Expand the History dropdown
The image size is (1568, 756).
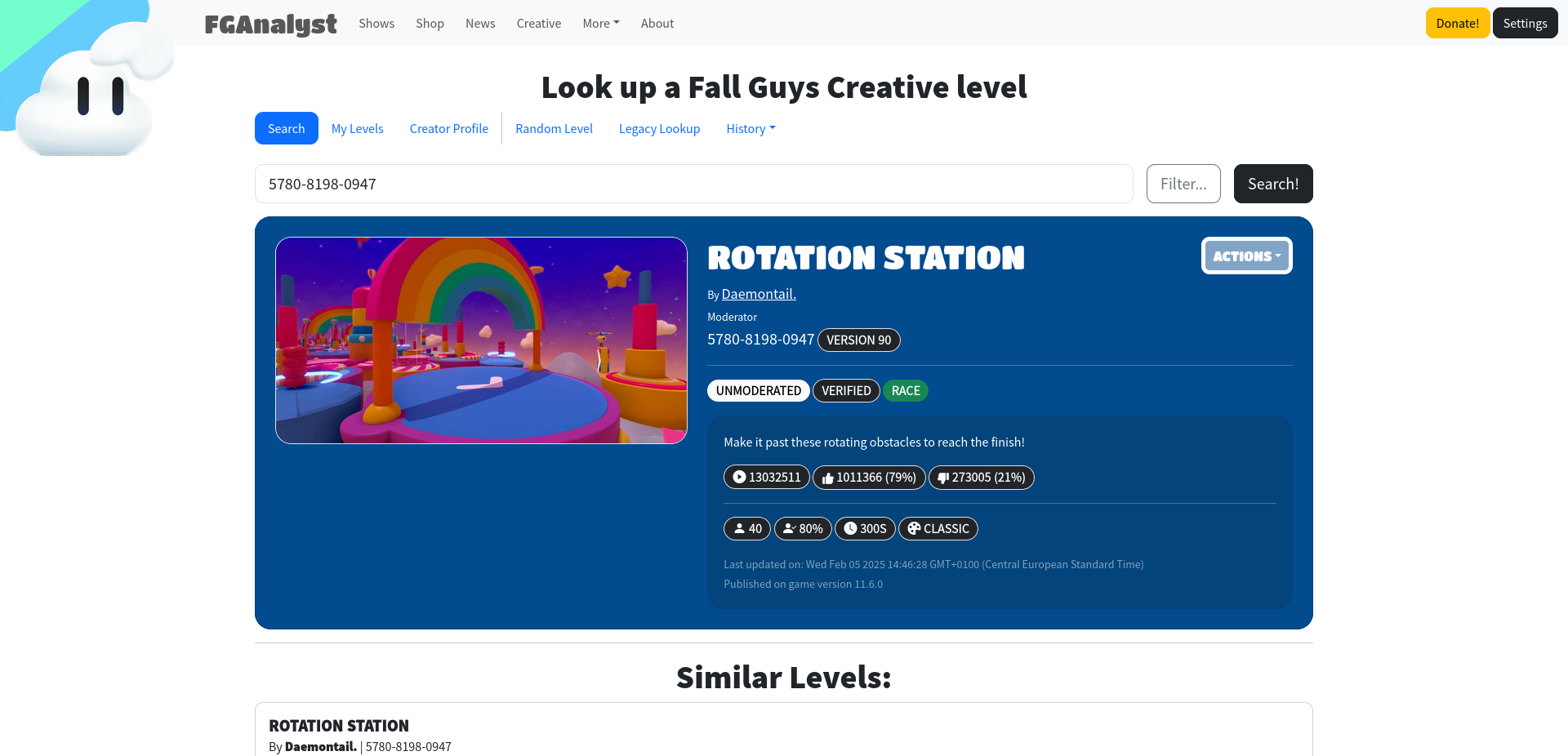tap(751, 128)
